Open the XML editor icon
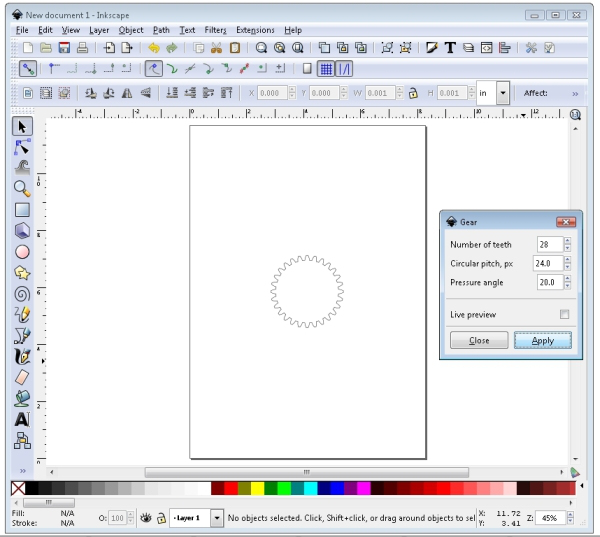600x537 pixels. [486, 48]
